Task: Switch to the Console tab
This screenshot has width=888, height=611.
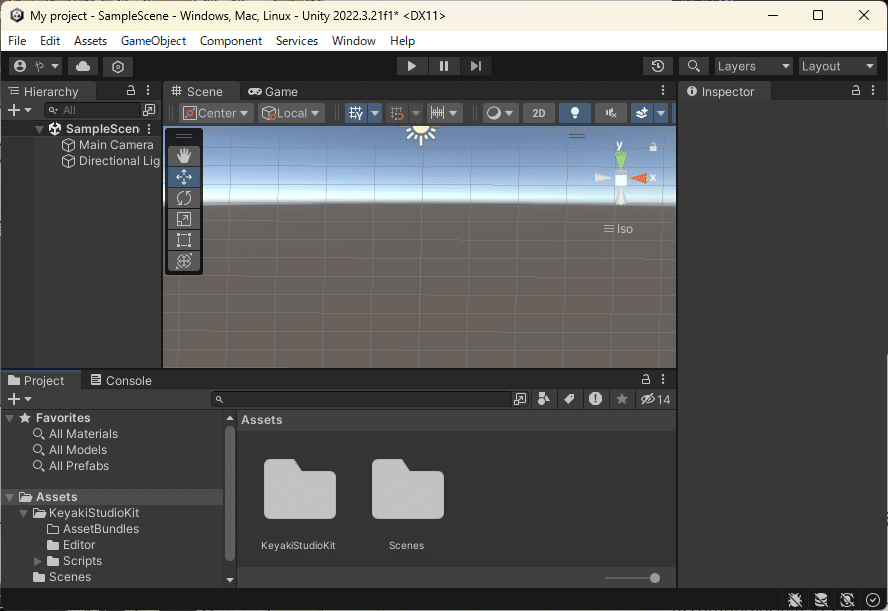Action: coord(121,381)
